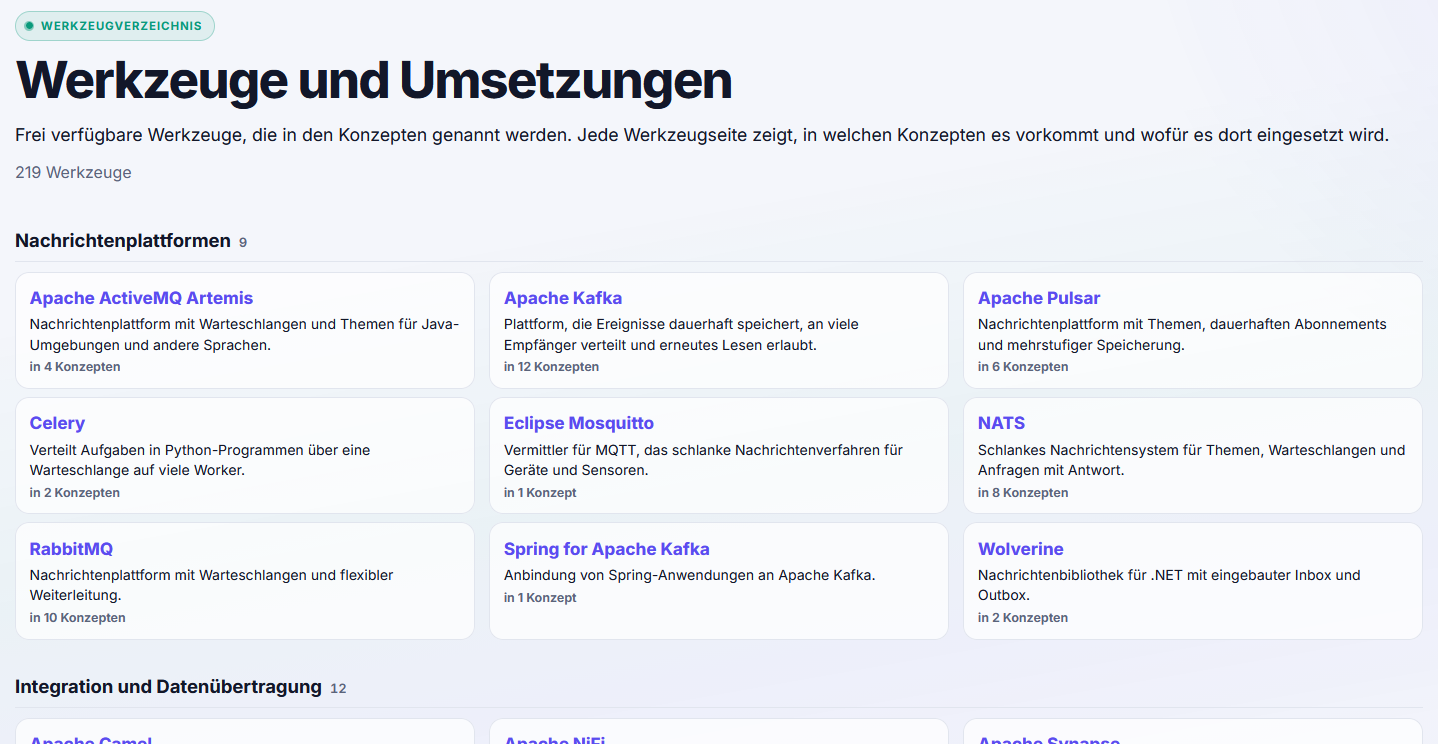Screen dimensions: 1438x744
Task: Click the Celery description about Python-Programmen
Action: coord(200,460)
